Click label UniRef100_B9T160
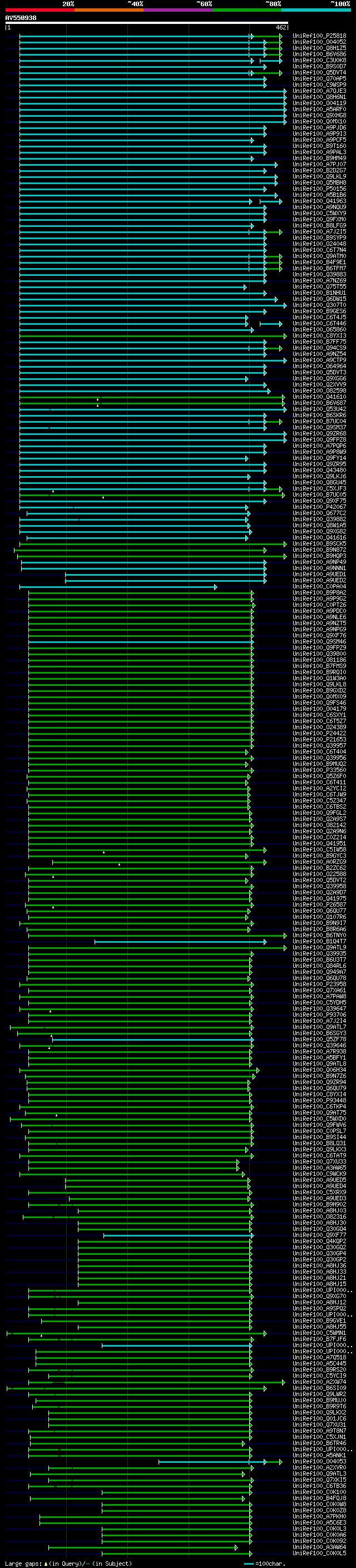Viewport: 356px width, 1568px height. [x=319, y=146]
